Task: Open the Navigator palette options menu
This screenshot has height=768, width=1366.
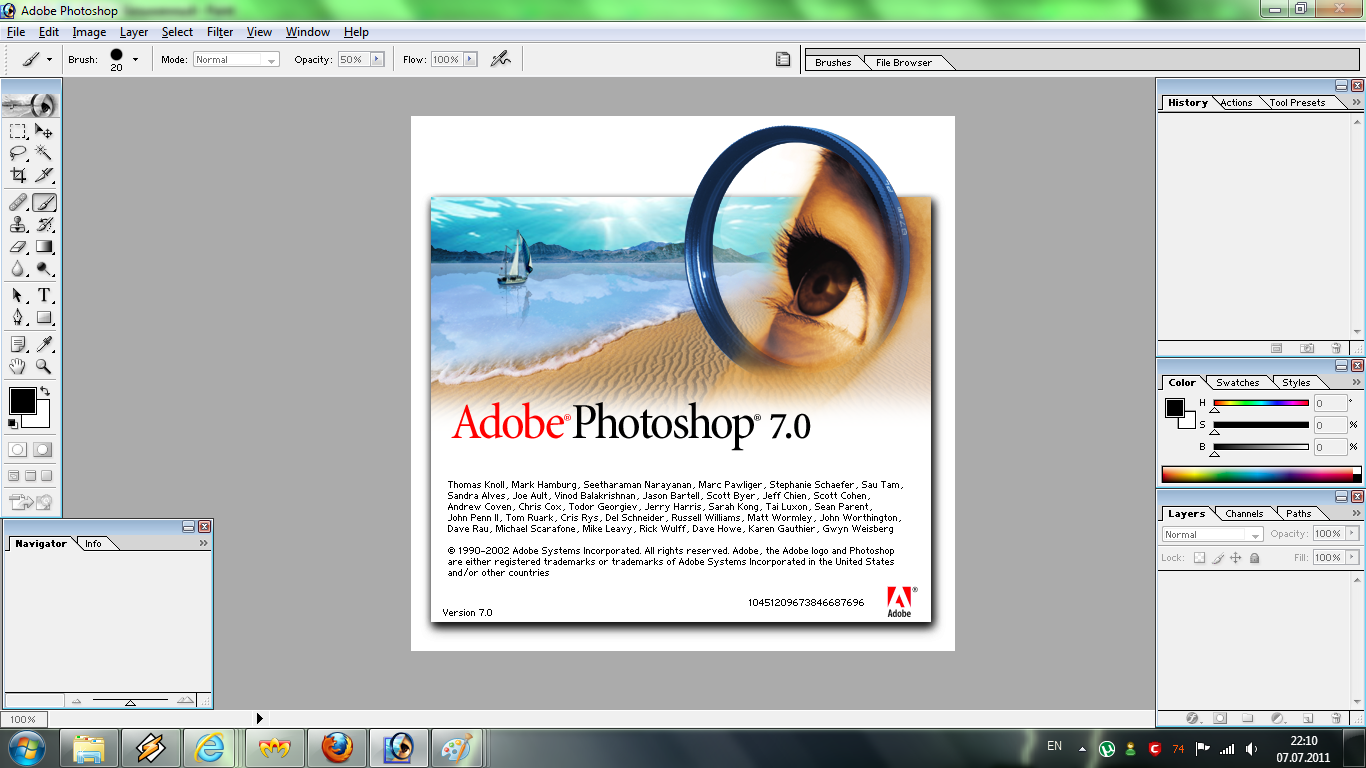Action: tap(204, 544)
